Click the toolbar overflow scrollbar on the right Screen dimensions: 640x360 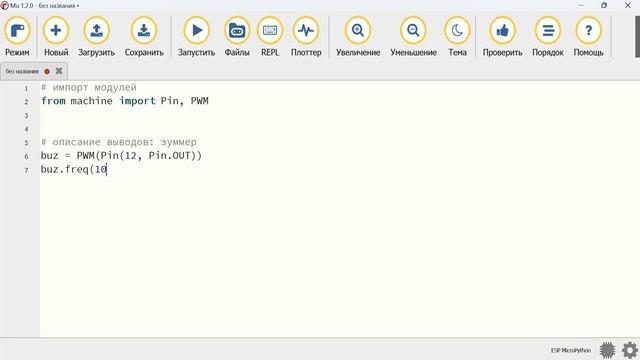coord(637,37)
